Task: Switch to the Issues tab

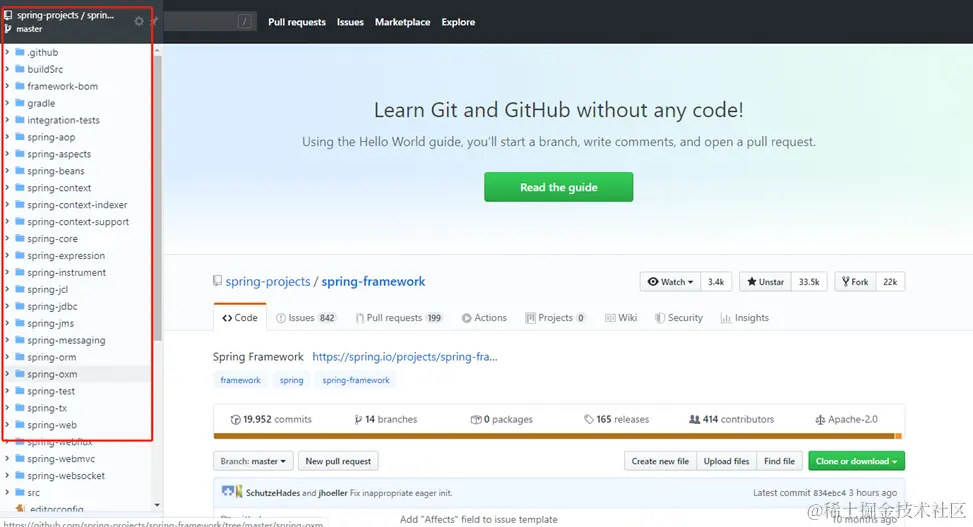Action: point(305,318)
